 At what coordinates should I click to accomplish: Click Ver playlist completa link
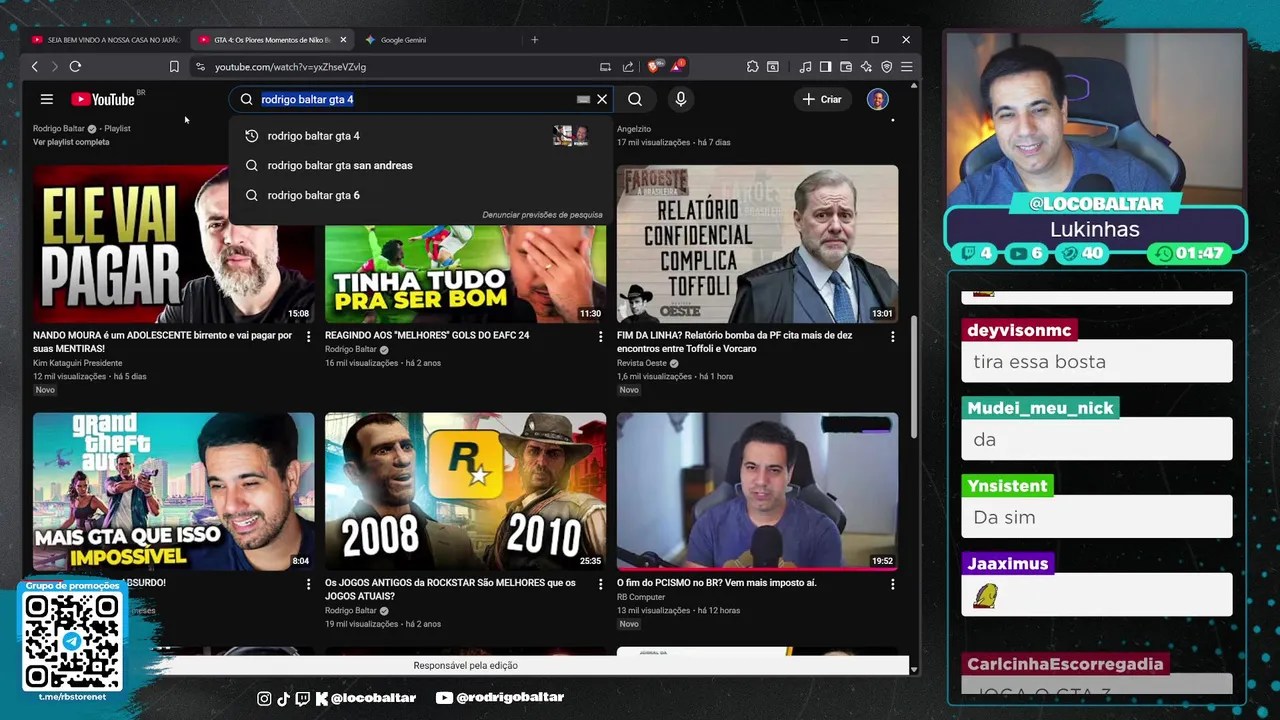71,142
